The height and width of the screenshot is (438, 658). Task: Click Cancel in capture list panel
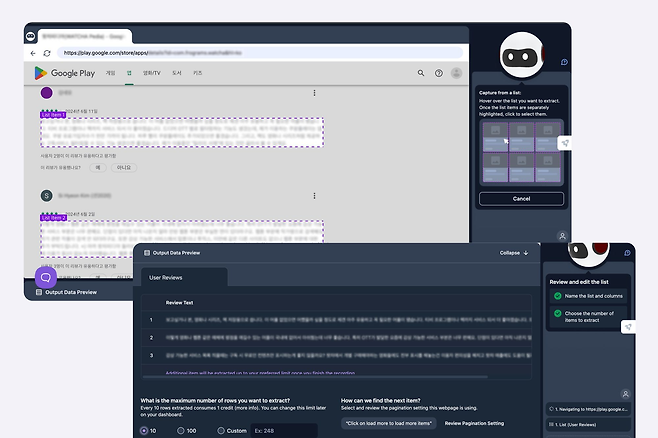coord(520,199)
